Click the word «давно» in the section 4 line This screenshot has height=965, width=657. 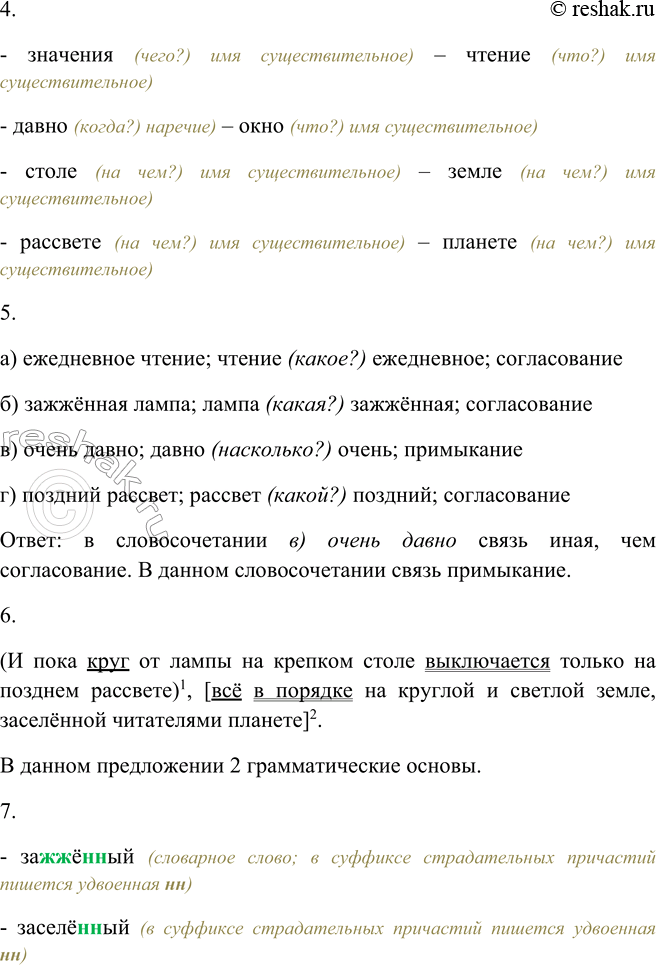pyautogui.click(x=40, y=126)
